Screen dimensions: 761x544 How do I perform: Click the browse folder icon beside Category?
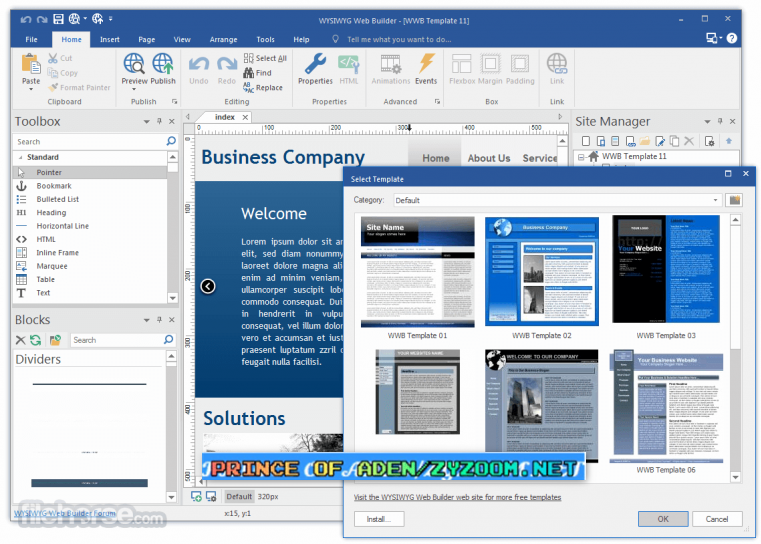tap(735, 200)
